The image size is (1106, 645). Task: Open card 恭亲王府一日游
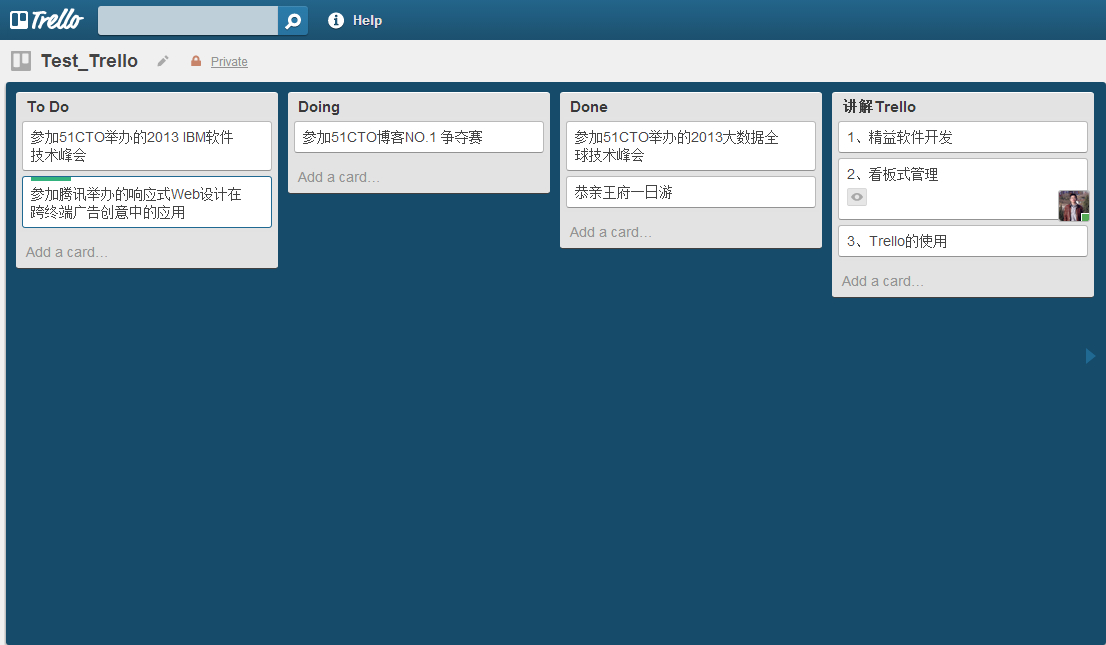coord(691,192)
